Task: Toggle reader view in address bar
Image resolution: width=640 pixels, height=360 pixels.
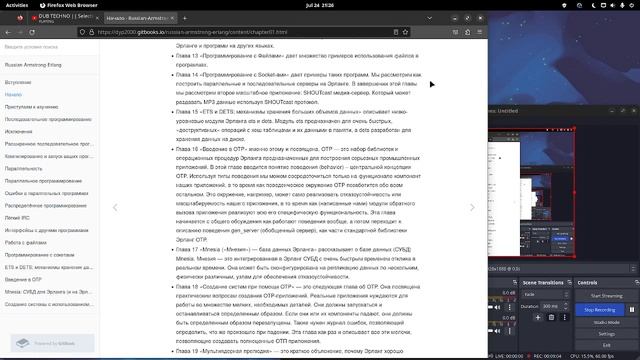Action: click(x=396, y=32)
